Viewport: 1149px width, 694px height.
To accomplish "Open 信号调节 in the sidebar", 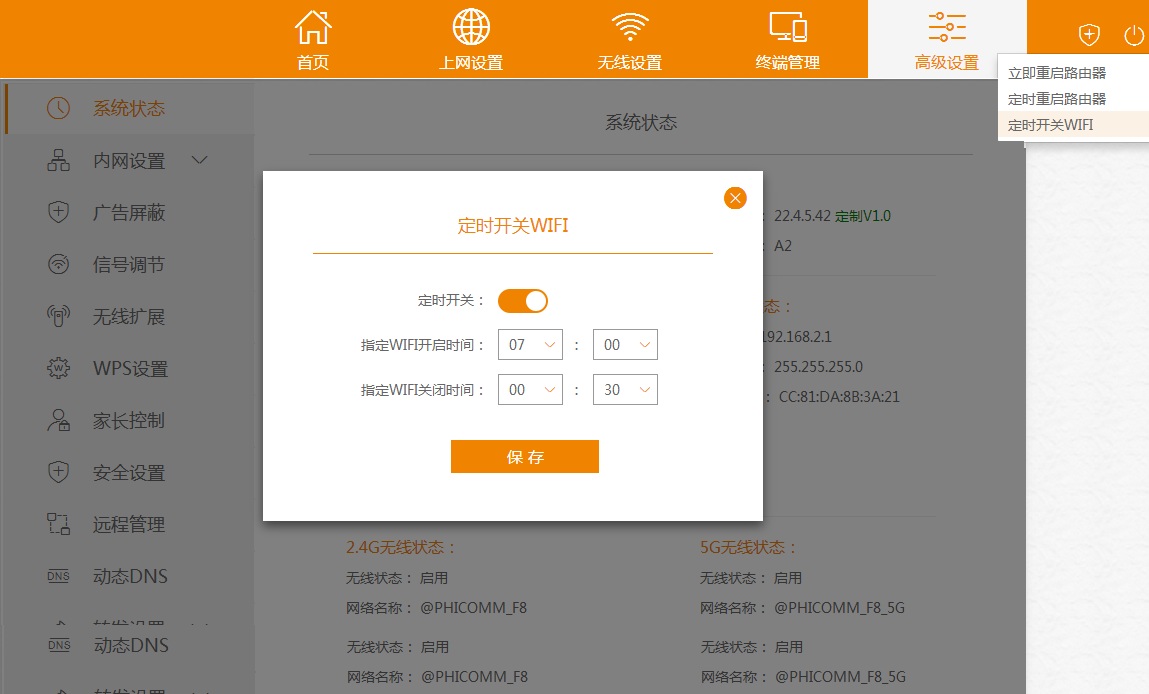I will (x=129, y=265).
